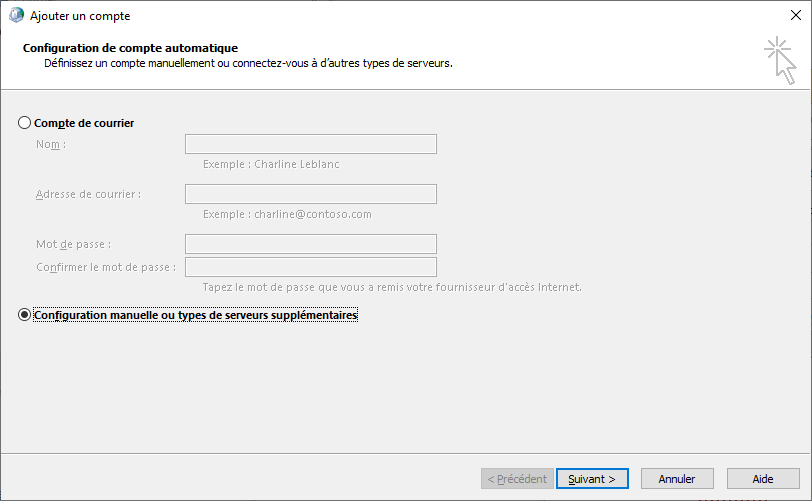Click the Annuler button

tap(677, 479)
